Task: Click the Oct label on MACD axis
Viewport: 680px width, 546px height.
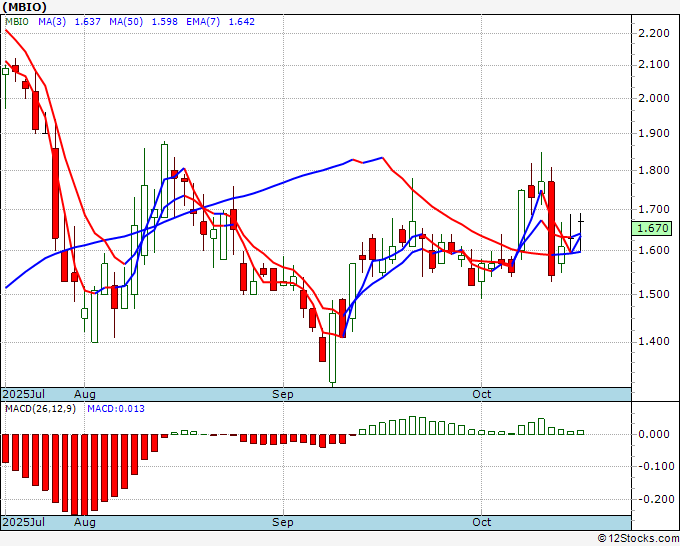Action: click(x=481, y=522)
